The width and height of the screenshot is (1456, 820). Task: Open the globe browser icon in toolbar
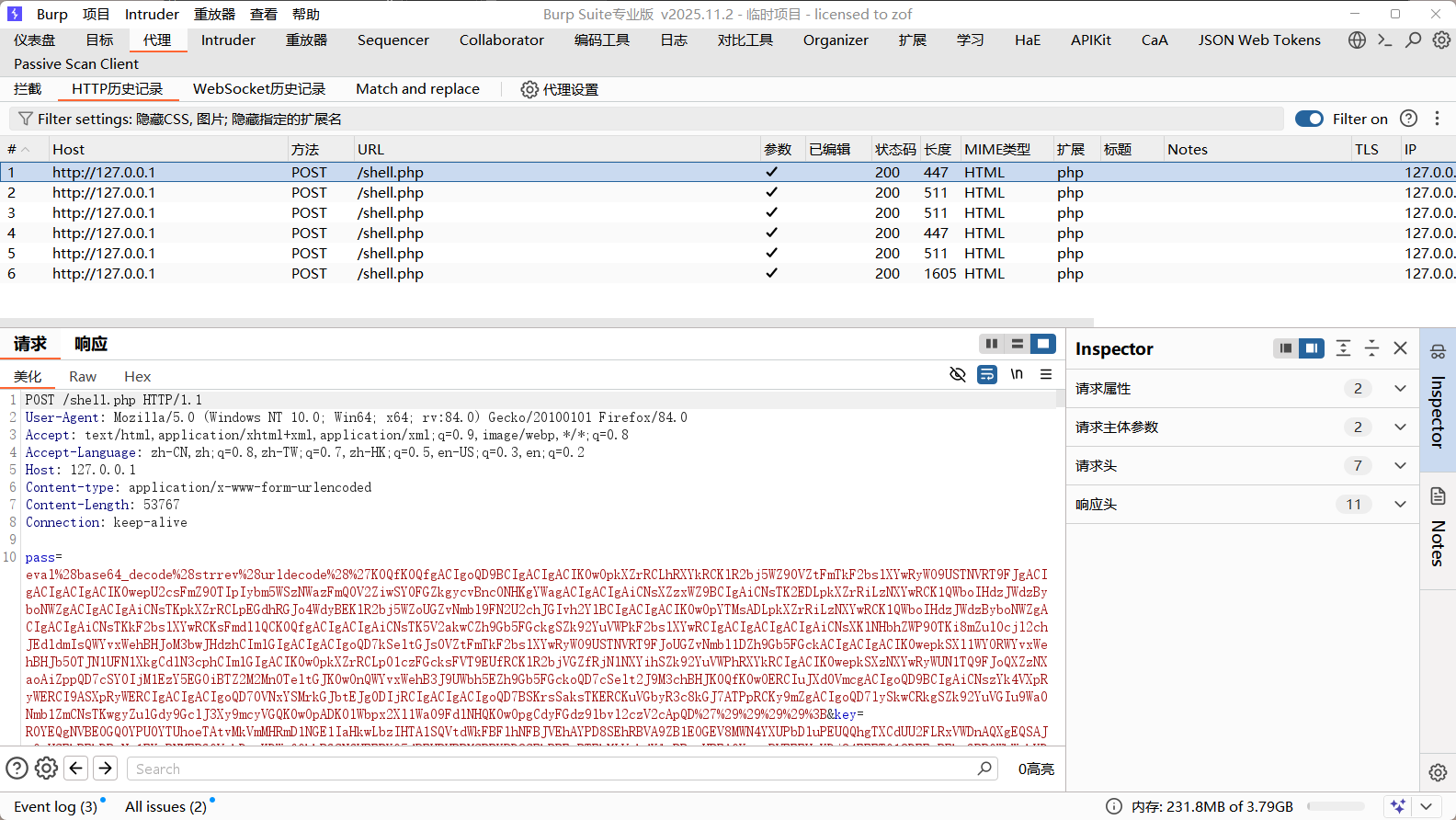1357,40
